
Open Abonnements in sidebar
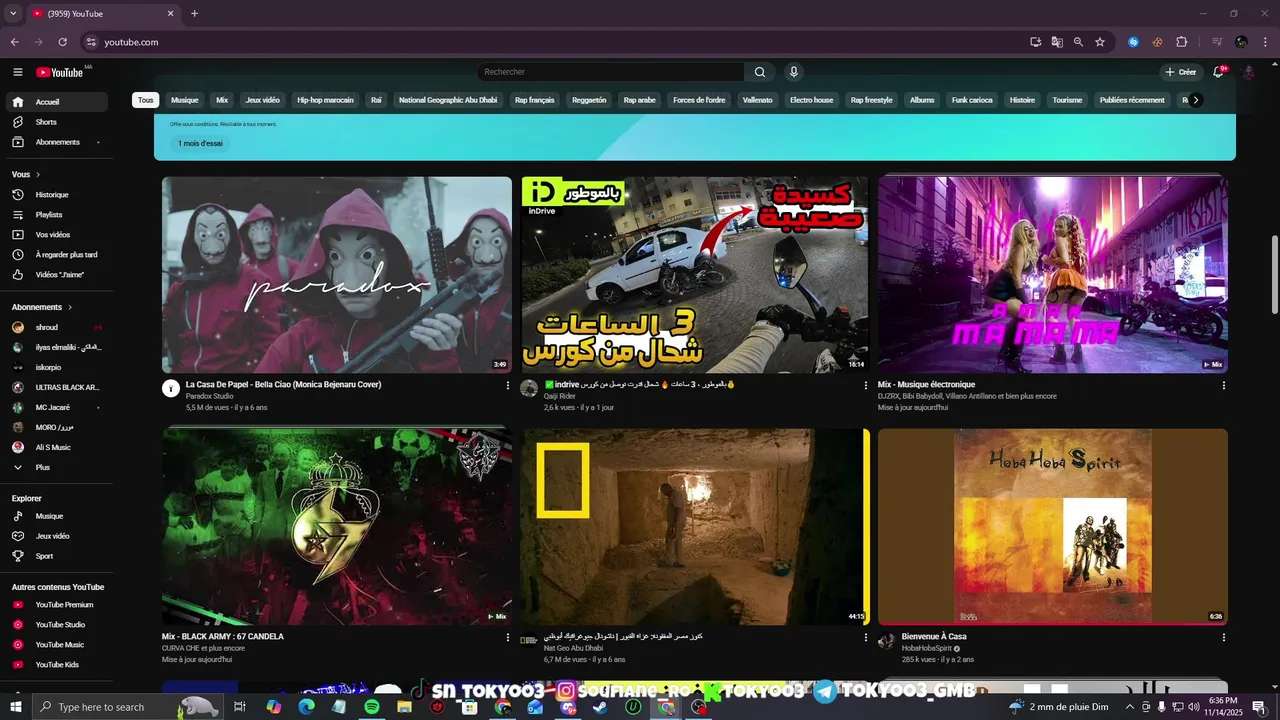click(x=58, y=142)
